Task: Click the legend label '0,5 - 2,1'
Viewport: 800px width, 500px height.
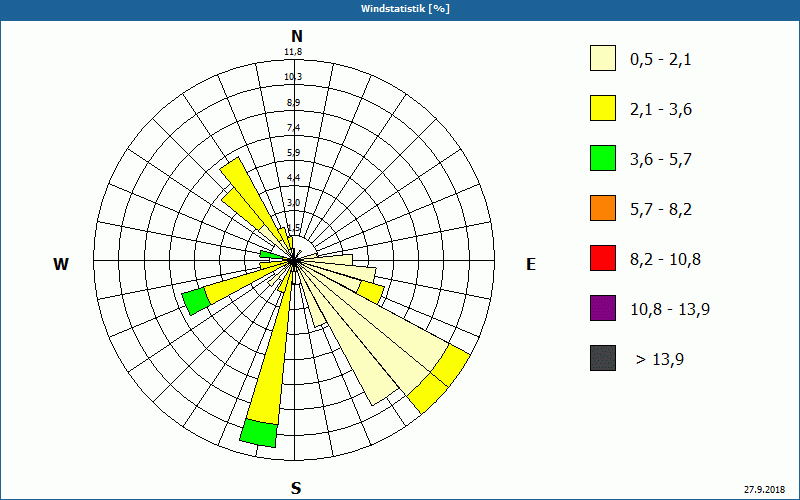Action: point(661,60)
